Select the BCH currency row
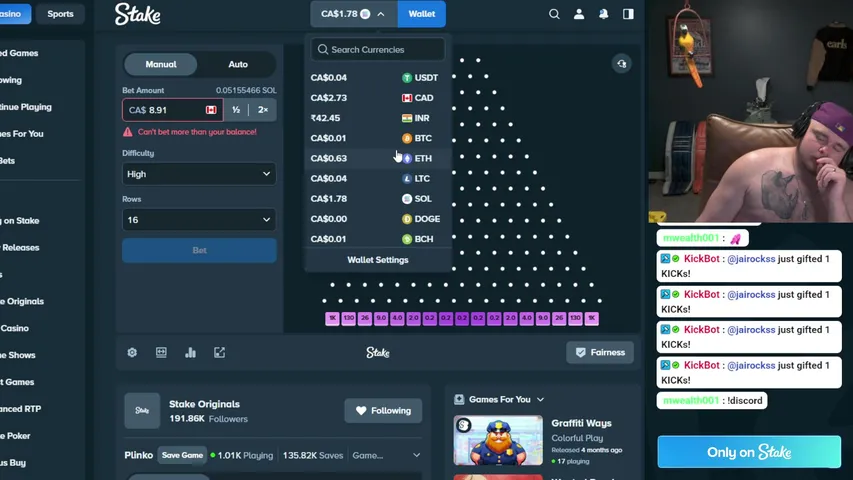The width and height of the screenshot is (853, 480). click(378, 239)
